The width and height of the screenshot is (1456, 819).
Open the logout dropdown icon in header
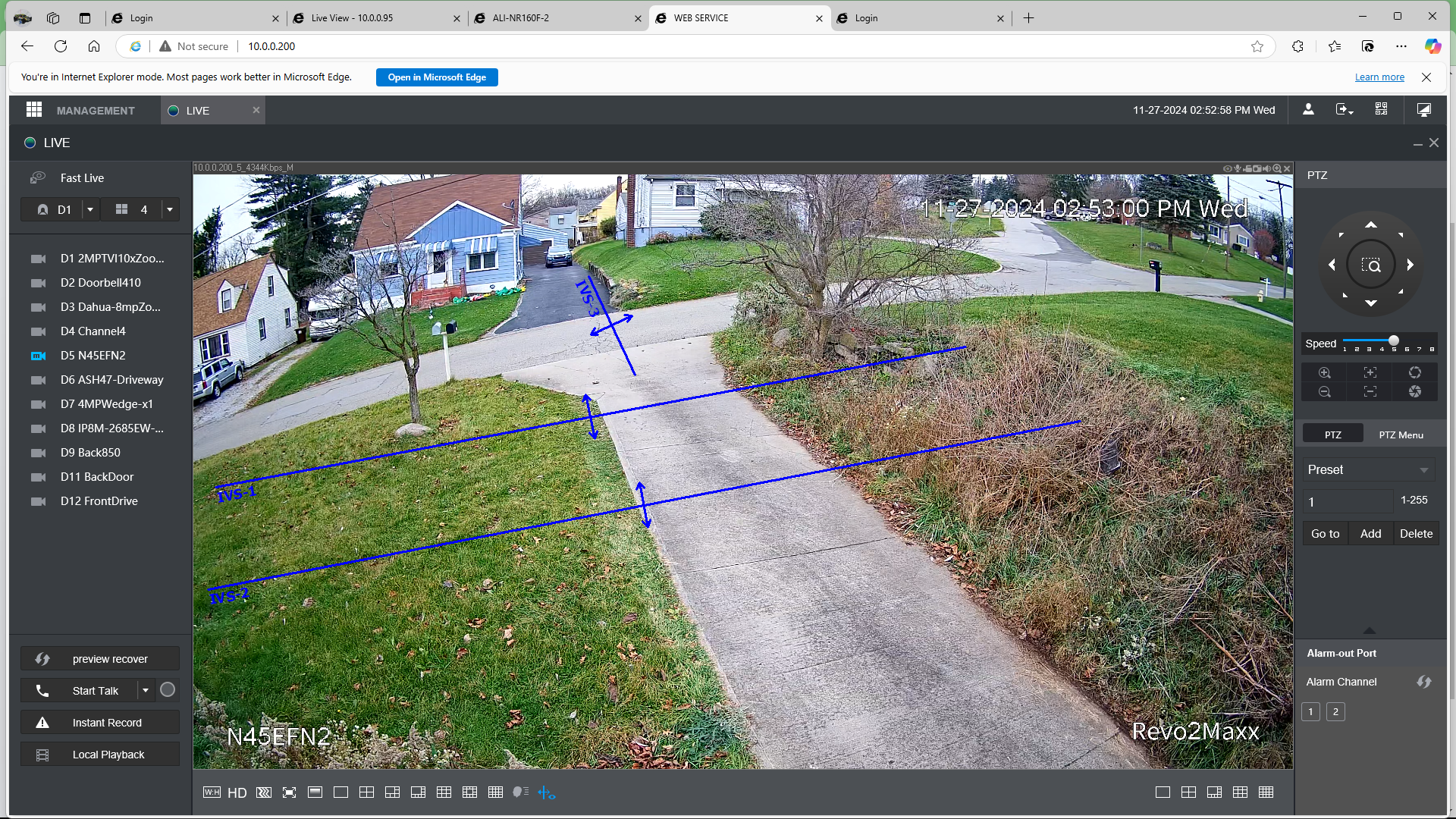(x=1345, y=110)
